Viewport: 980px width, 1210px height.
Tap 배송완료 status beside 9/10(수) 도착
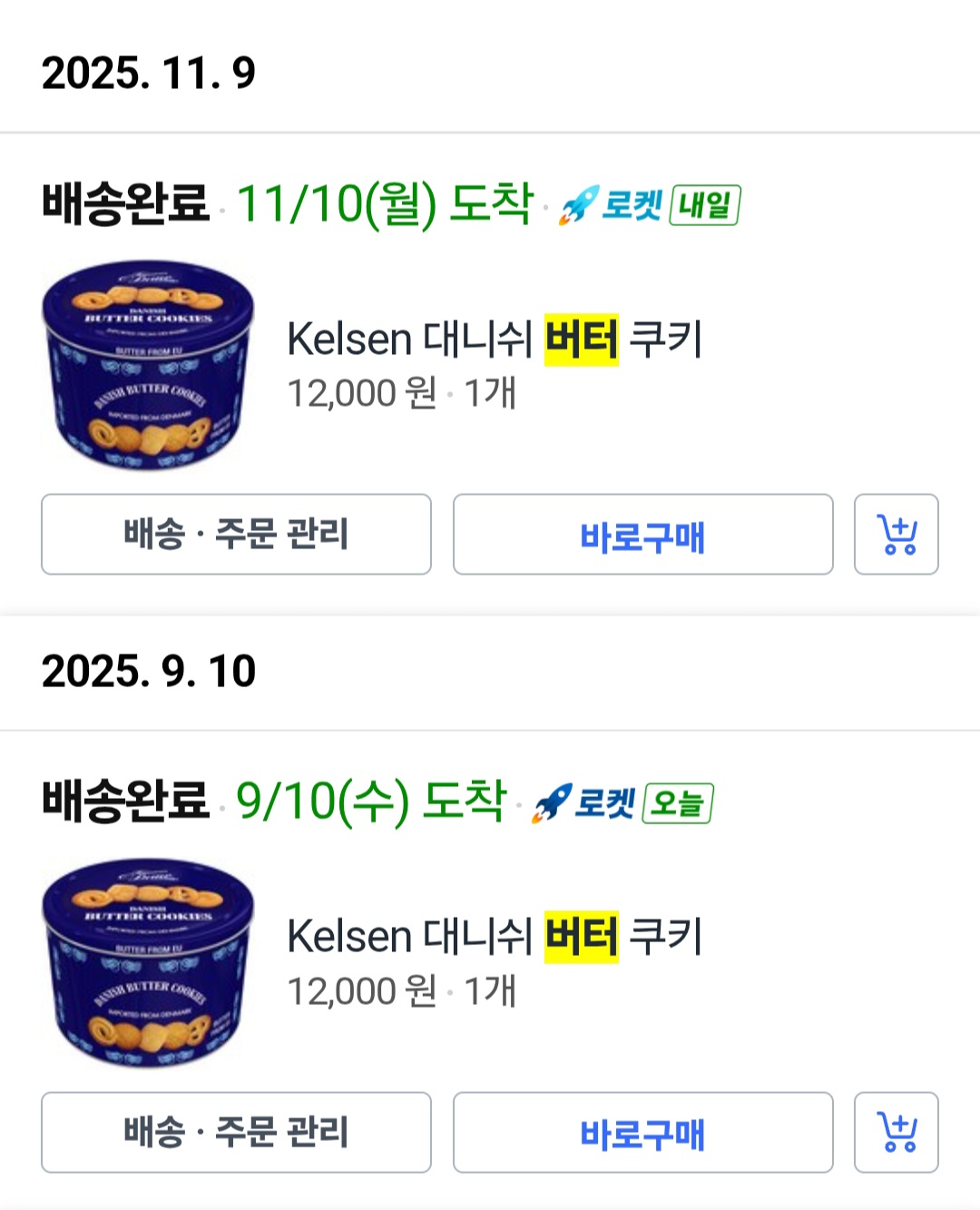(x=125, y=802)
